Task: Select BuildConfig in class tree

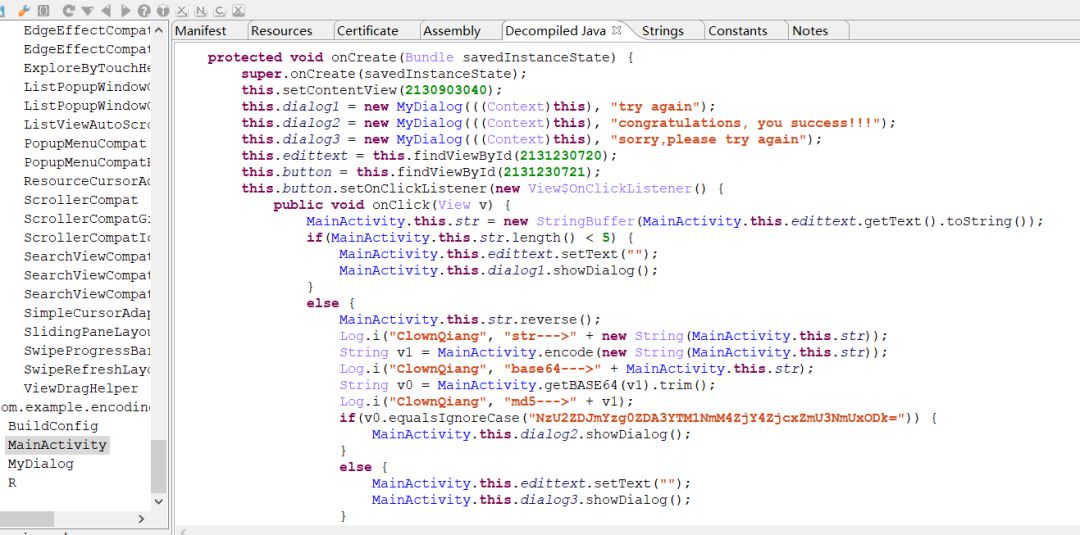Action: [53, 426]
